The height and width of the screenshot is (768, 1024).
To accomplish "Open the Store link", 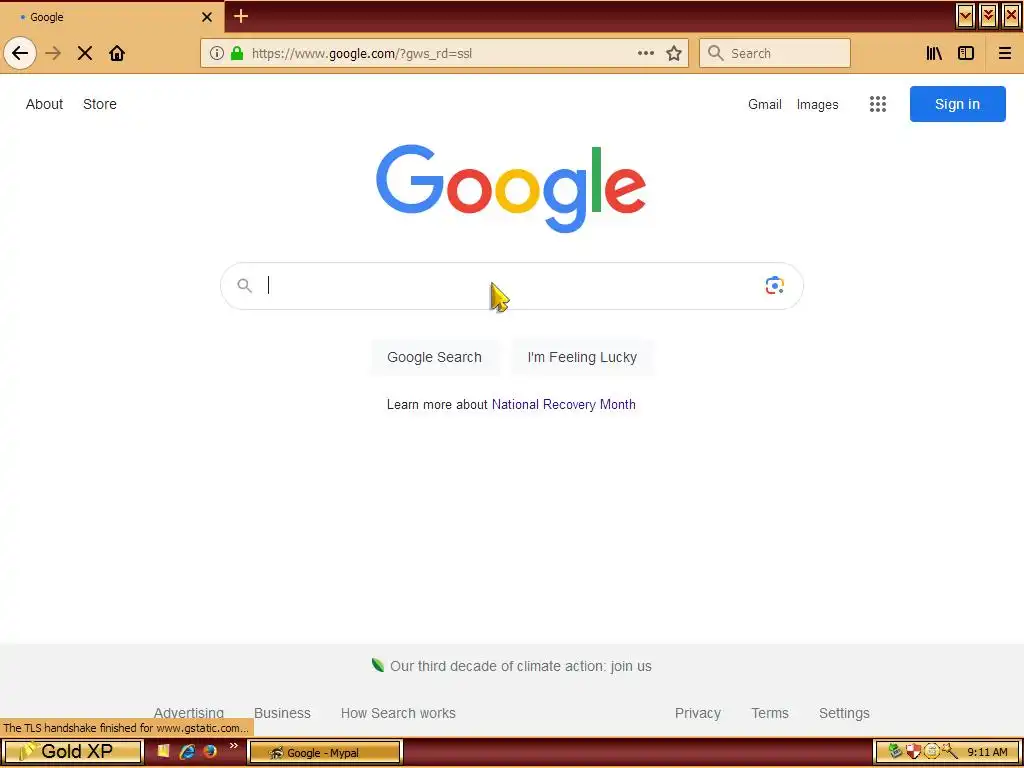I will click(x=100, y=104).
